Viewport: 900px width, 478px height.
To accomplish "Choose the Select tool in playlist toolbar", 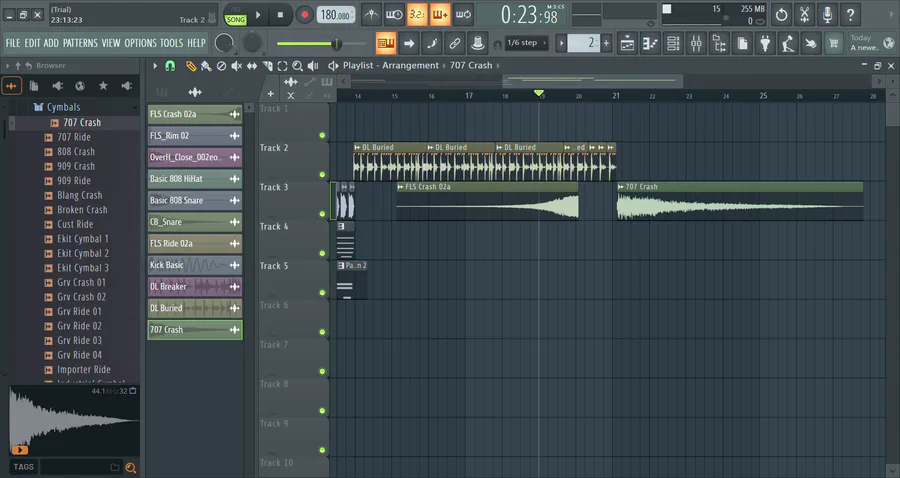I will click(x=282, y=66).
